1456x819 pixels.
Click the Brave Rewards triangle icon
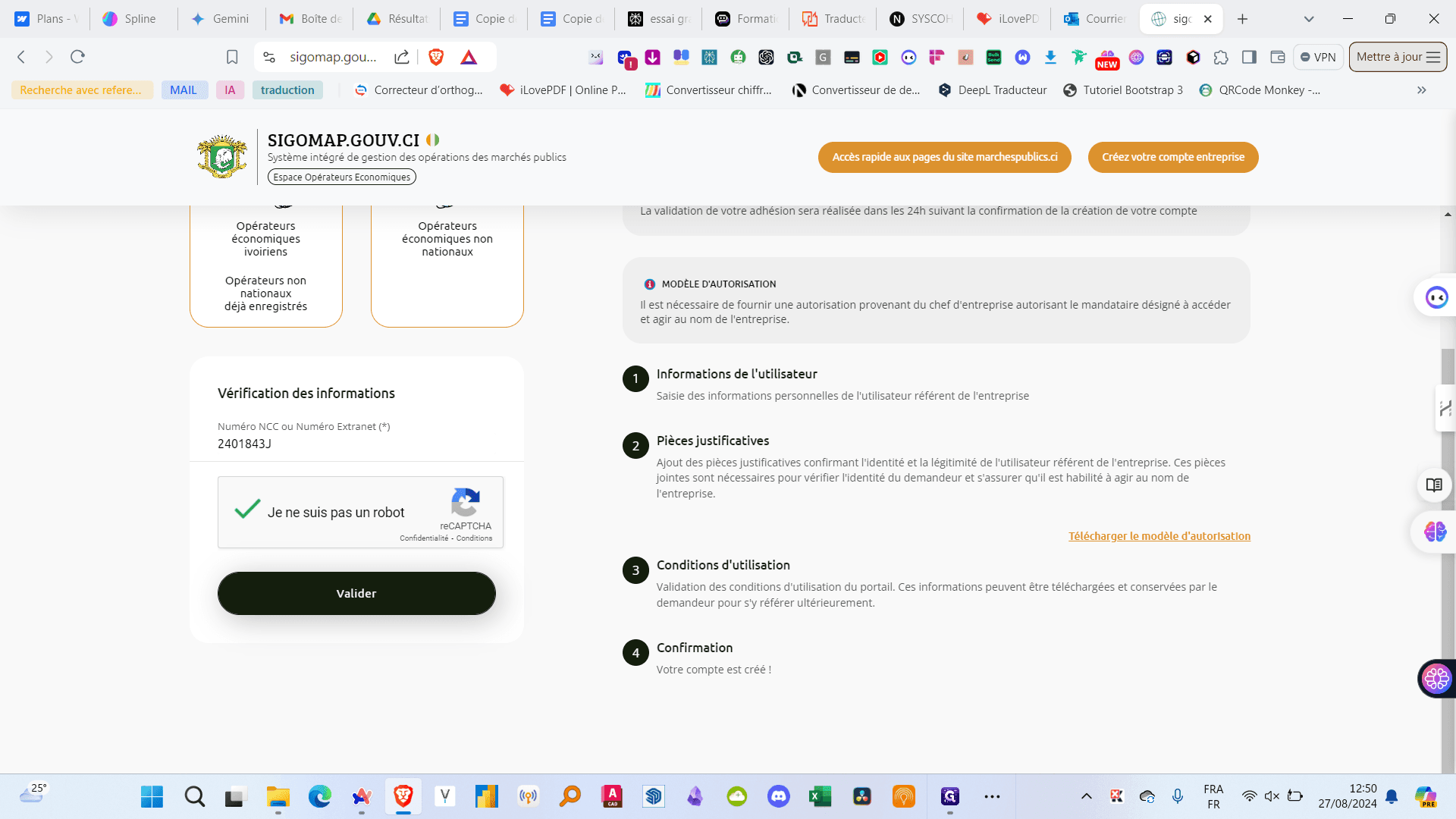click(x=469, y=57)
